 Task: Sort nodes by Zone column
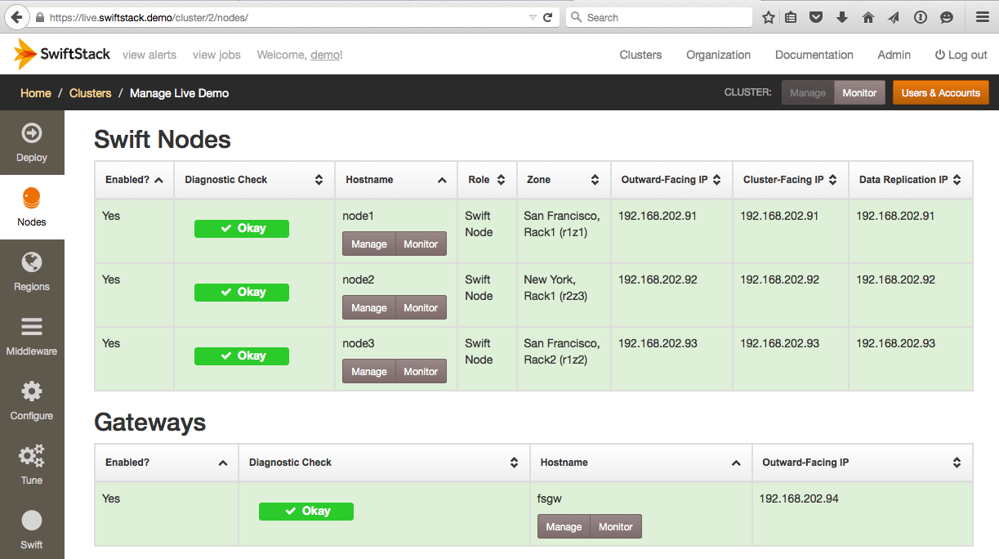click(563, 180)
